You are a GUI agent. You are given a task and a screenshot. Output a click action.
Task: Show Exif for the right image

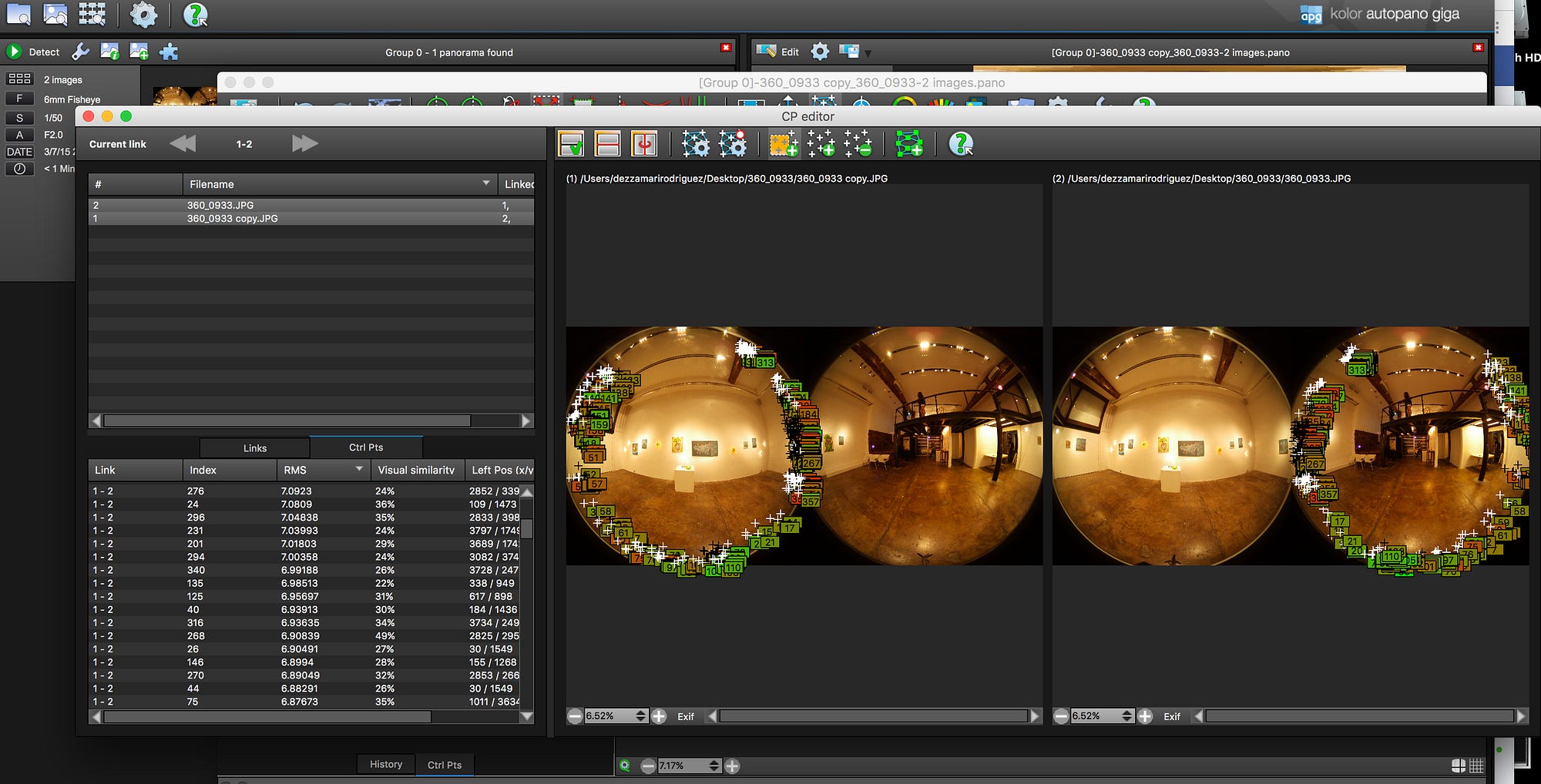point(1172,716)
